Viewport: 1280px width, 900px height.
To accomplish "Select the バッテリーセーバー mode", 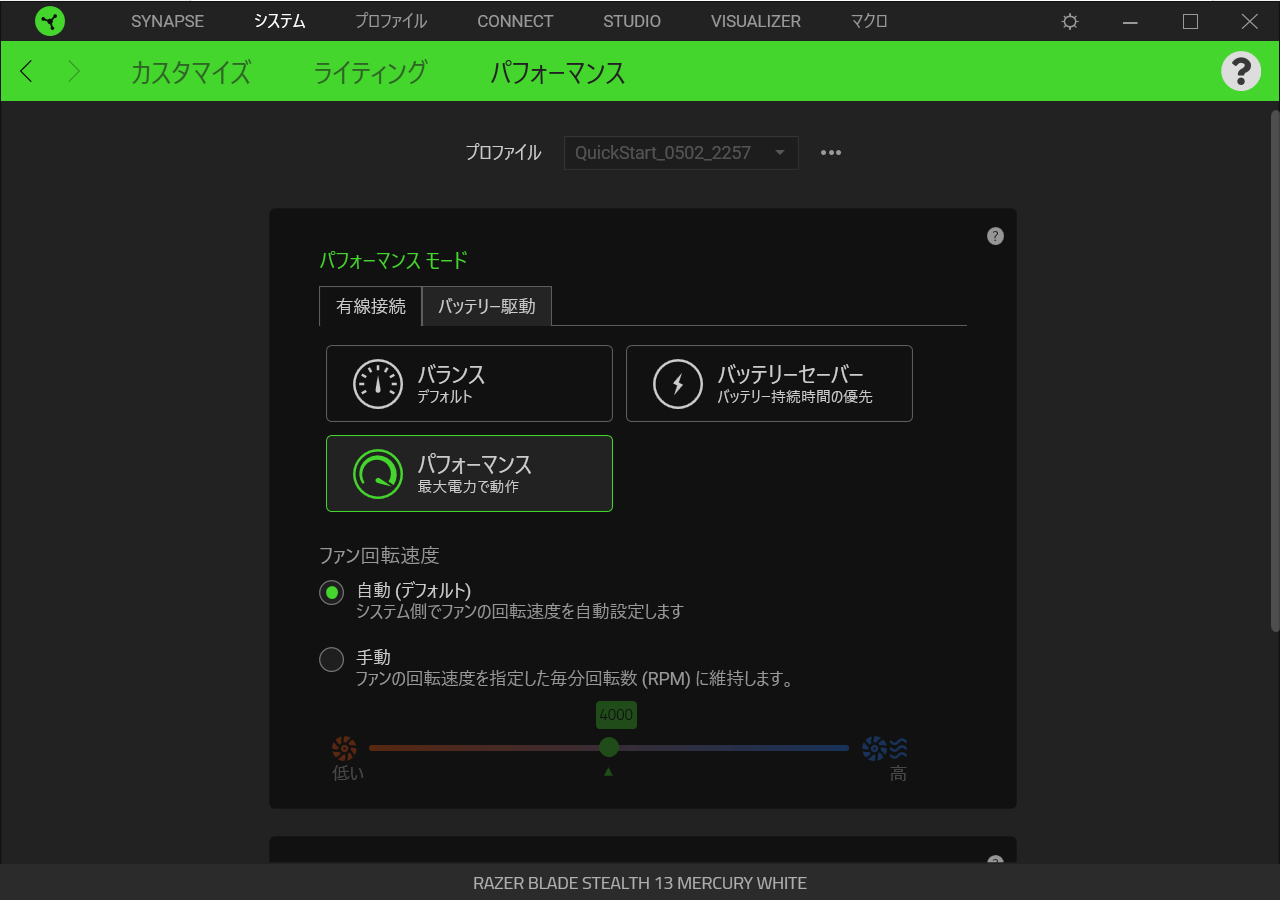I will pyautogui.click(x=769, y=383).
